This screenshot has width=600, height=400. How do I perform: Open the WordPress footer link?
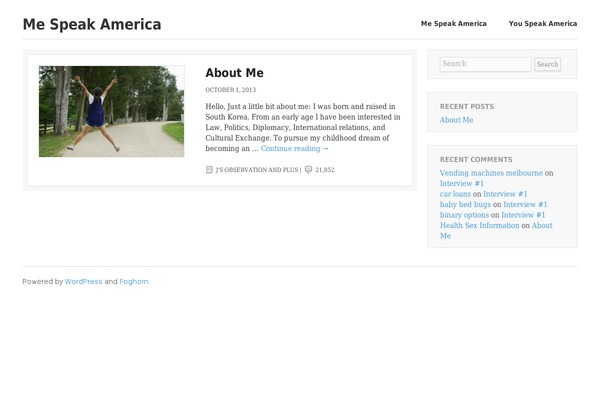point(83,282)
